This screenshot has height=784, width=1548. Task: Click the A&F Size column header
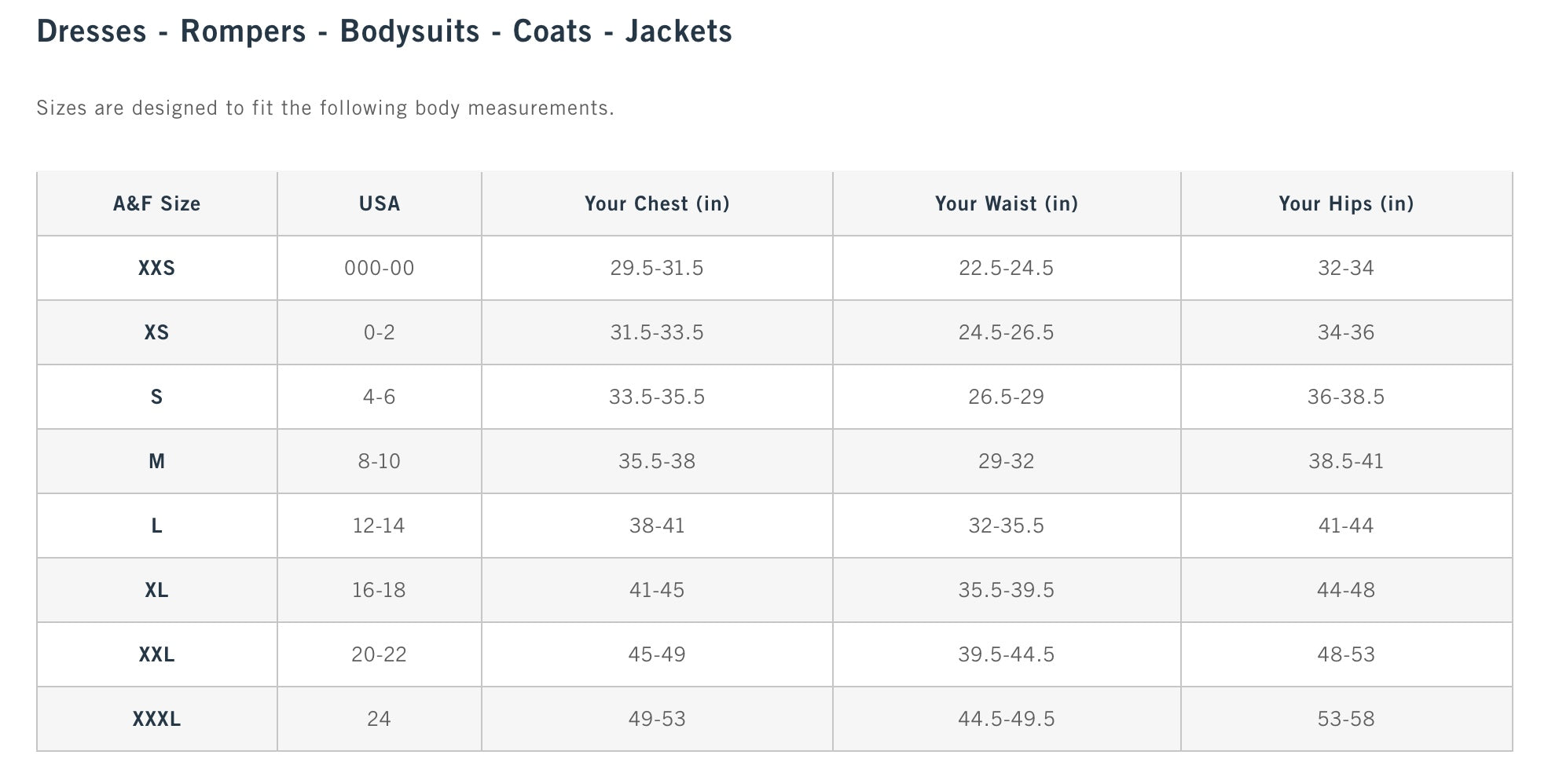point(156,204)
